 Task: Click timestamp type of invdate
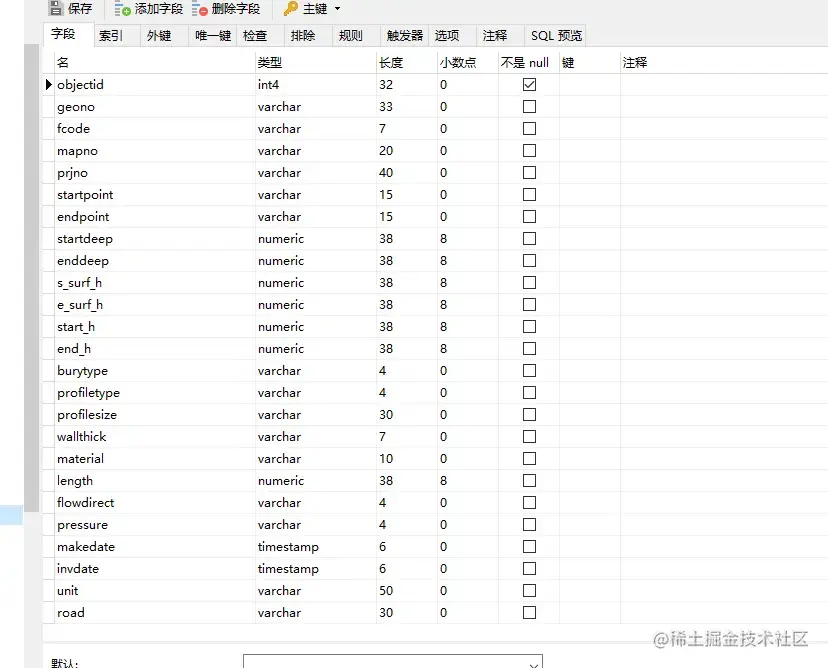pyautogui.click(x=288, y=569)
